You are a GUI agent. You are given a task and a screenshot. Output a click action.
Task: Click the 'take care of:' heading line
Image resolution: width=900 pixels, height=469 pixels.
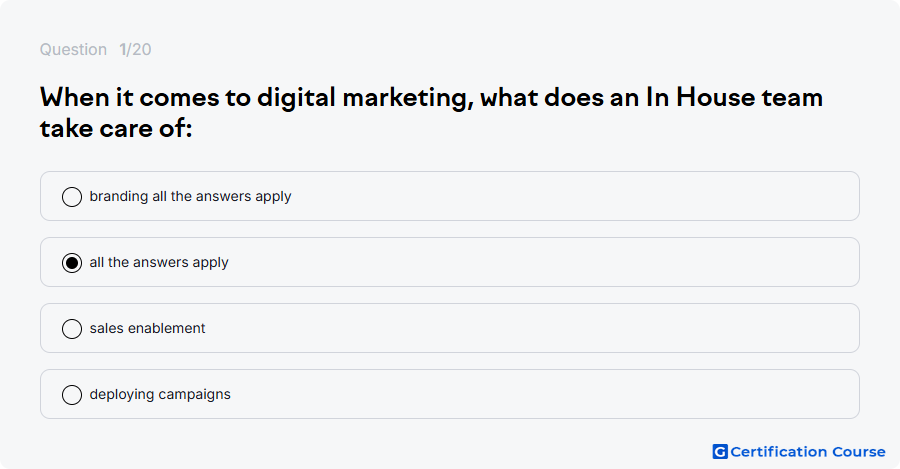click(116, 128)
